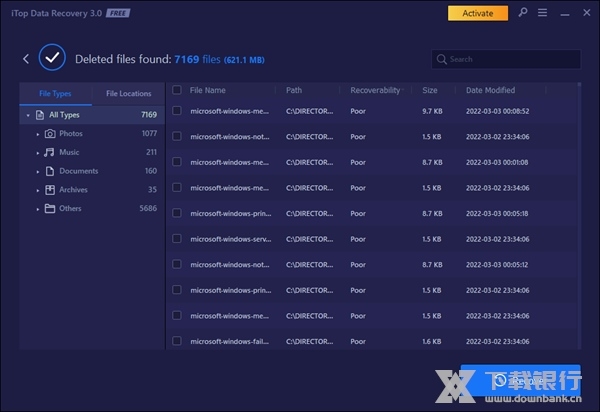
Task: Click the back arrow icon
Action: click(x=26, y=60)
